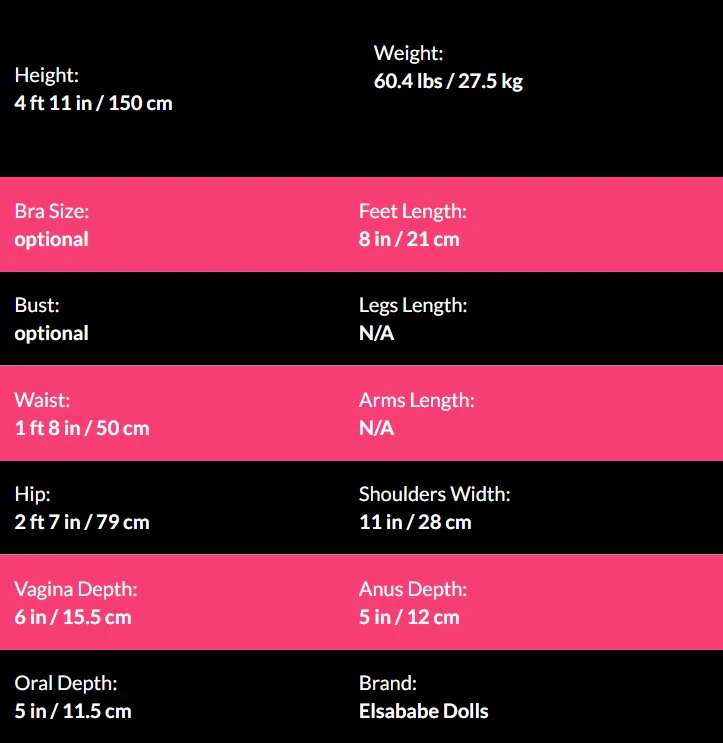Select the waist value 1 ft 8 in / 50 cm
Screen dimensions: 723x743
[82, 428]
